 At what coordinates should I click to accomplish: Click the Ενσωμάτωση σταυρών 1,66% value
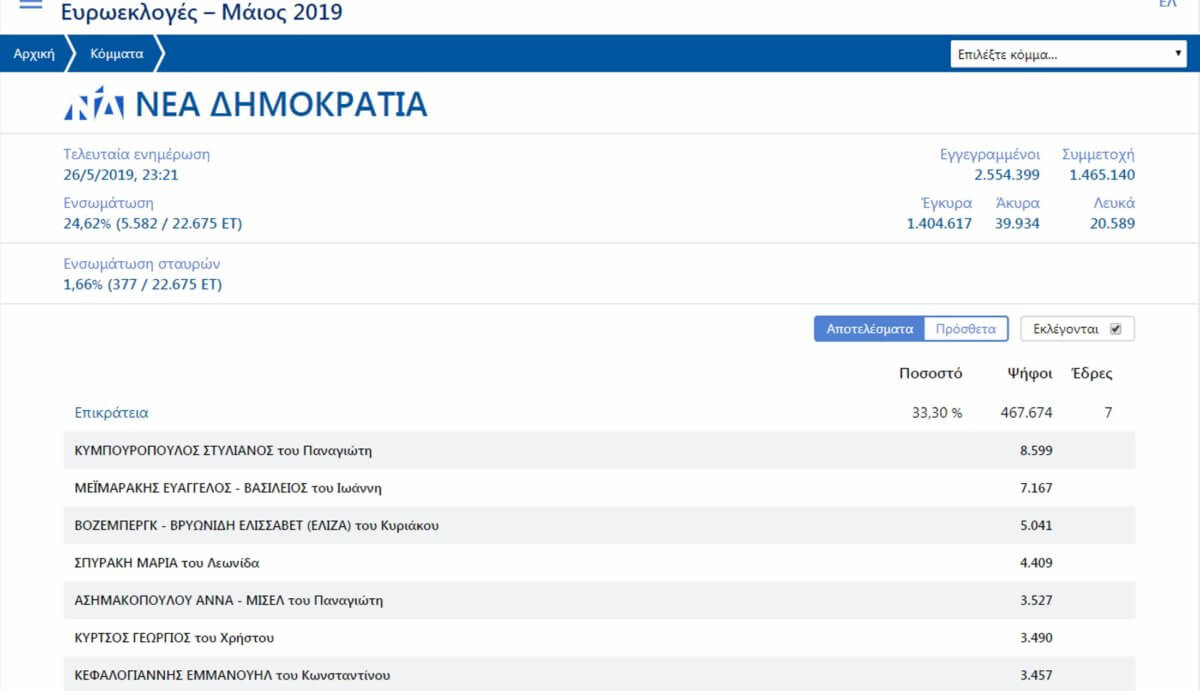click(143, 285)
